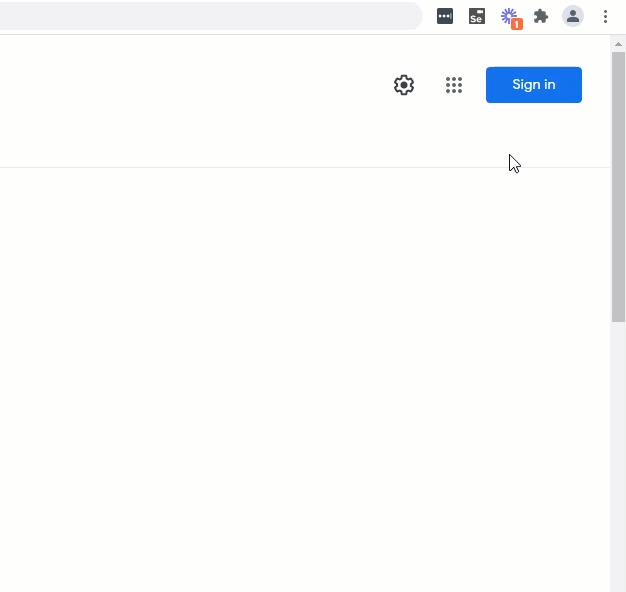Click the blank page area below the divider

(305, 379)
